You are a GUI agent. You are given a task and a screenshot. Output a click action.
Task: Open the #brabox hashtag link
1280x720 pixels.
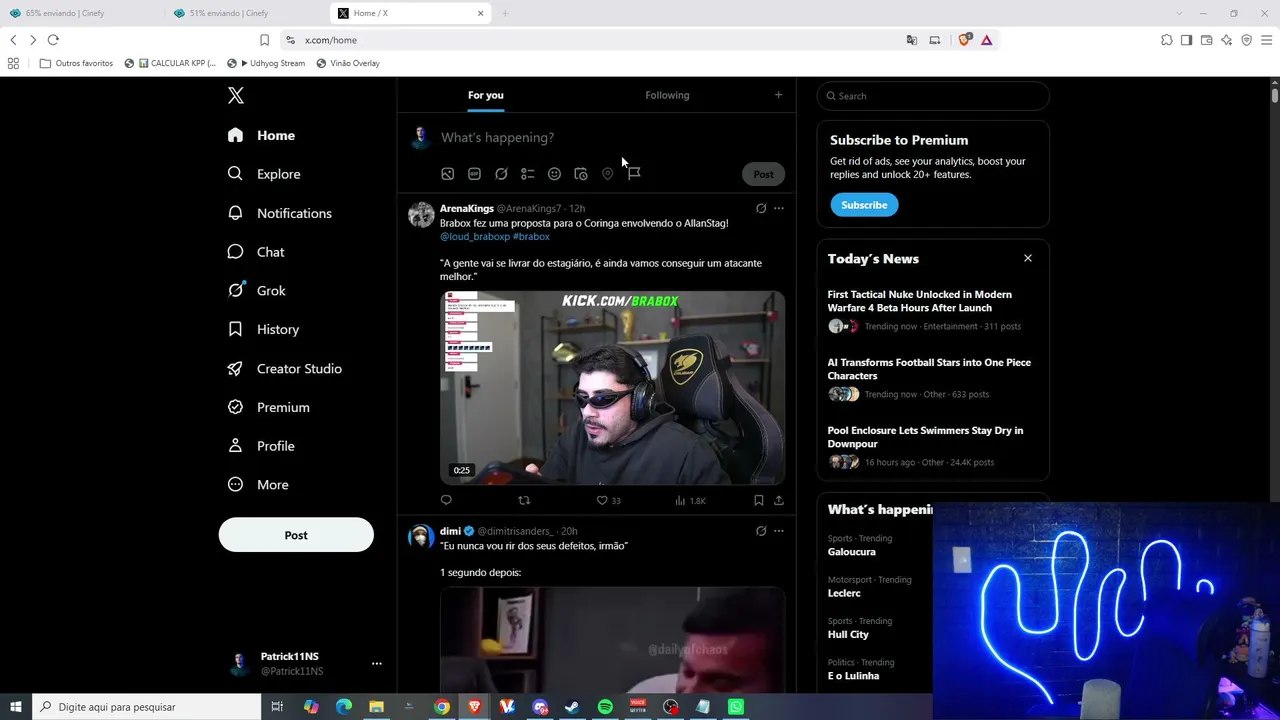tap(532, 237)
